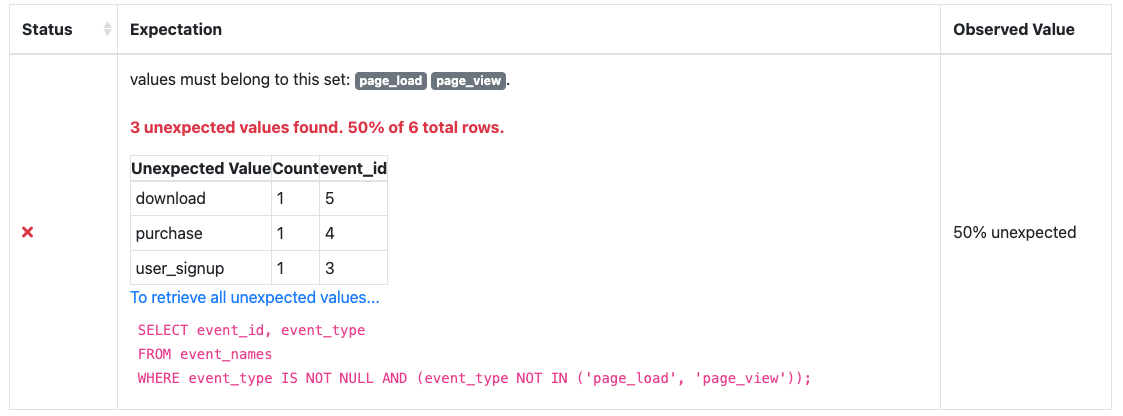This screenshot has height=416, width=1123.
Task: Click the 'FROM event_names' query line
Action: [205, 354]
